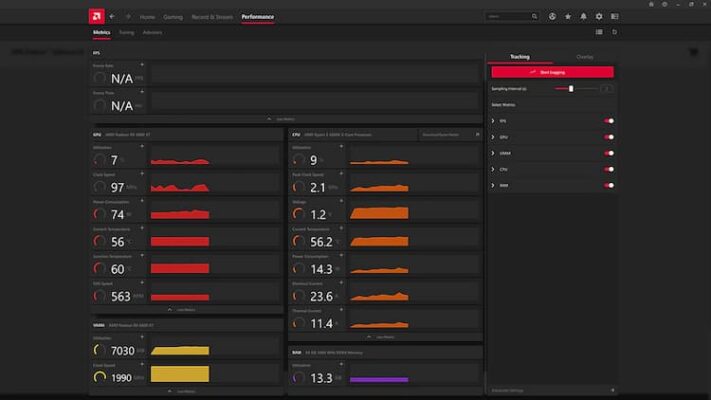The height and width of the screenshot is (400, 711).
Task: Select the Metrics sub-tab
Action: click(x=102, y=32)
